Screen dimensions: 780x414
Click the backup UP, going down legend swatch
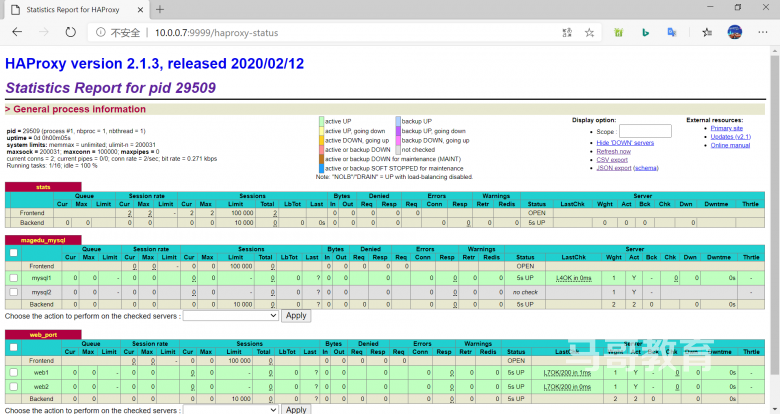click(398, 131)
